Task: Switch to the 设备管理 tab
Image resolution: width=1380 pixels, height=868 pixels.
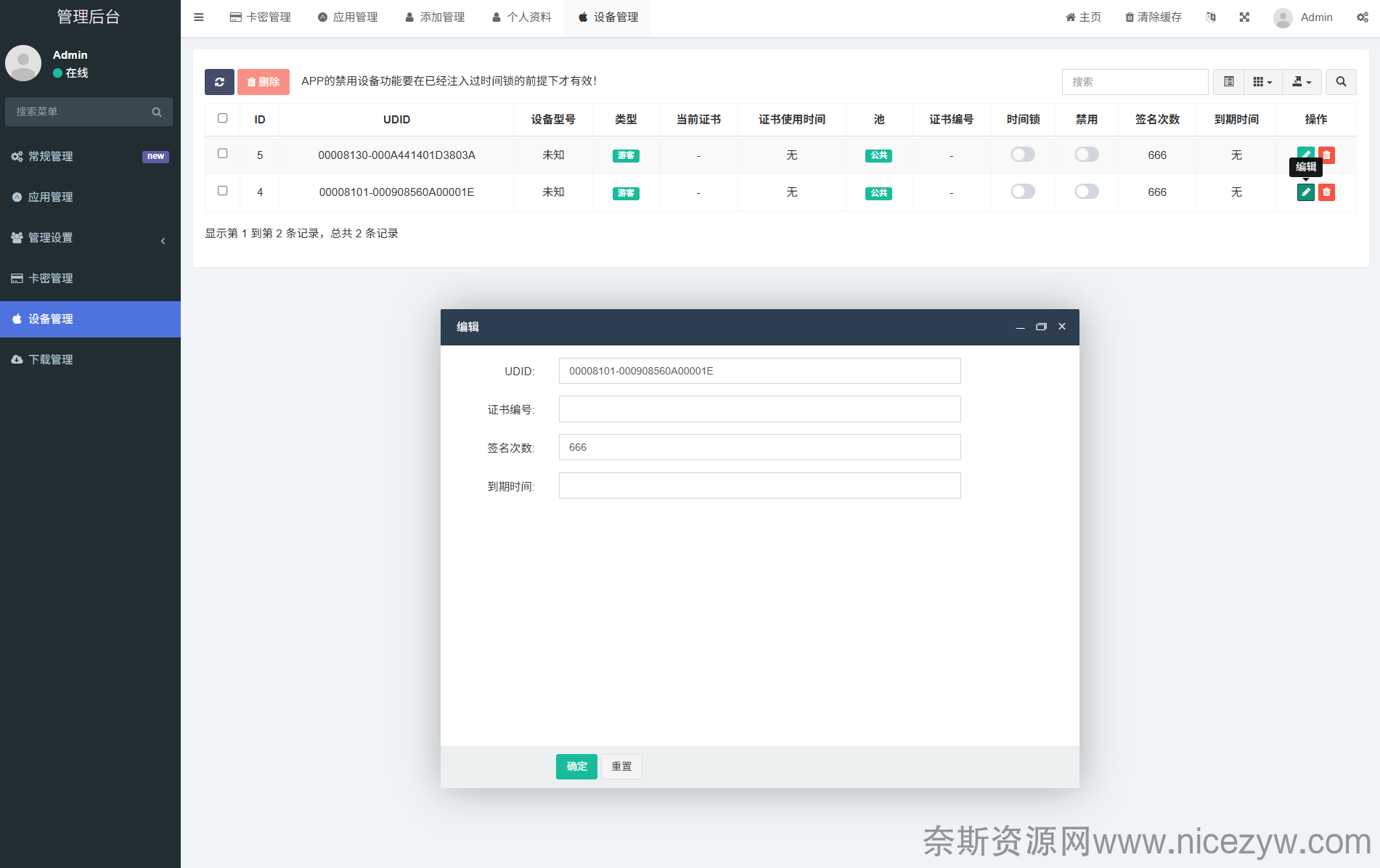Action: click(608, 17)
